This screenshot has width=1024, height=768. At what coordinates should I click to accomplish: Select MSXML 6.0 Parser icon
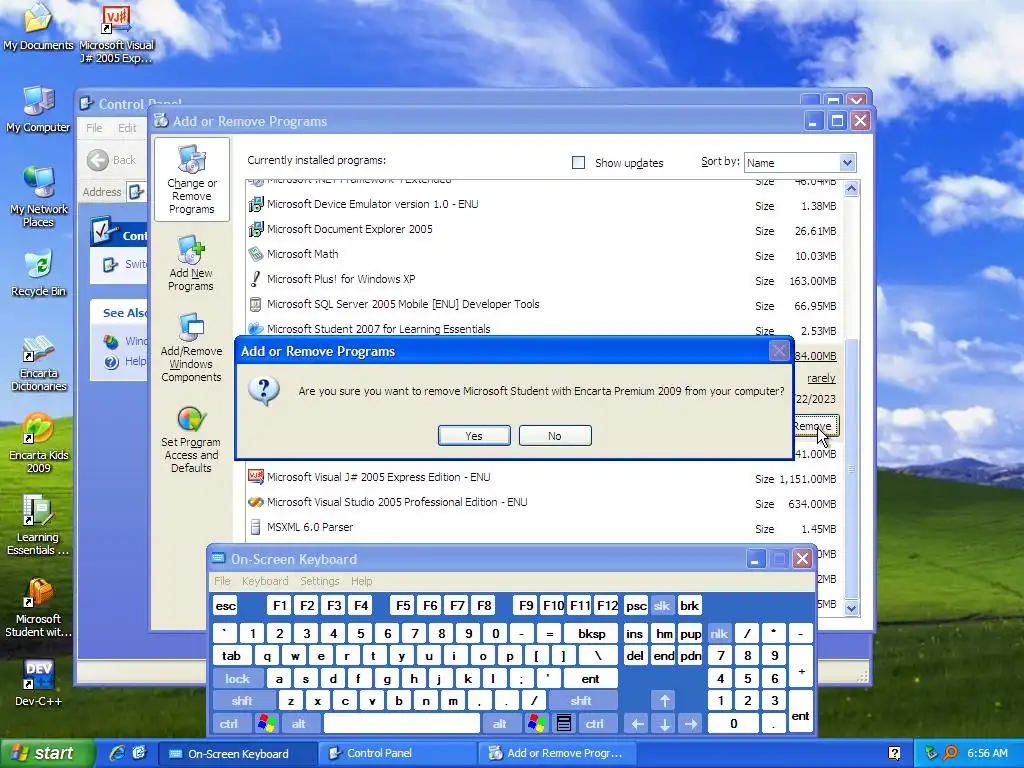pos(255,527)
